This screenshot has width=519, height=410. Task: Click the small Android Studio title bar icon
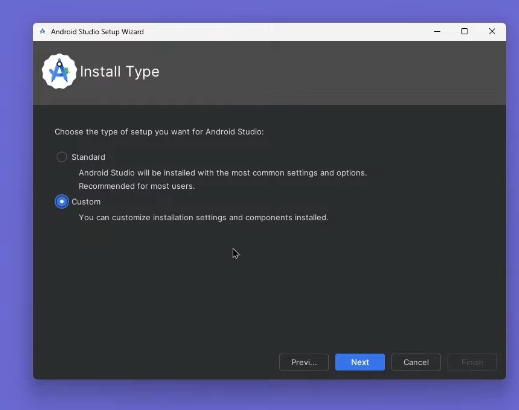coord(42,31)
